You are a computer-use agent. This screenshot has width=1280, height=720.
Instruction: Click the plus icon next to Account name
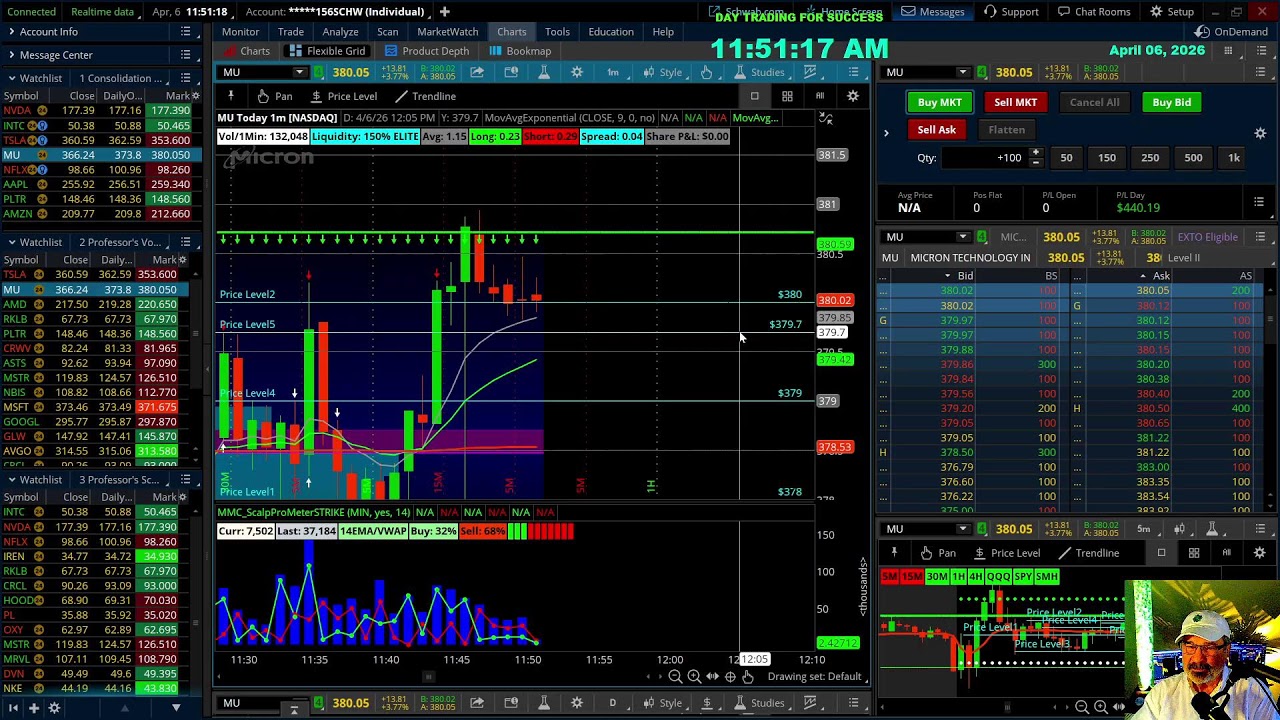point(444,11)
